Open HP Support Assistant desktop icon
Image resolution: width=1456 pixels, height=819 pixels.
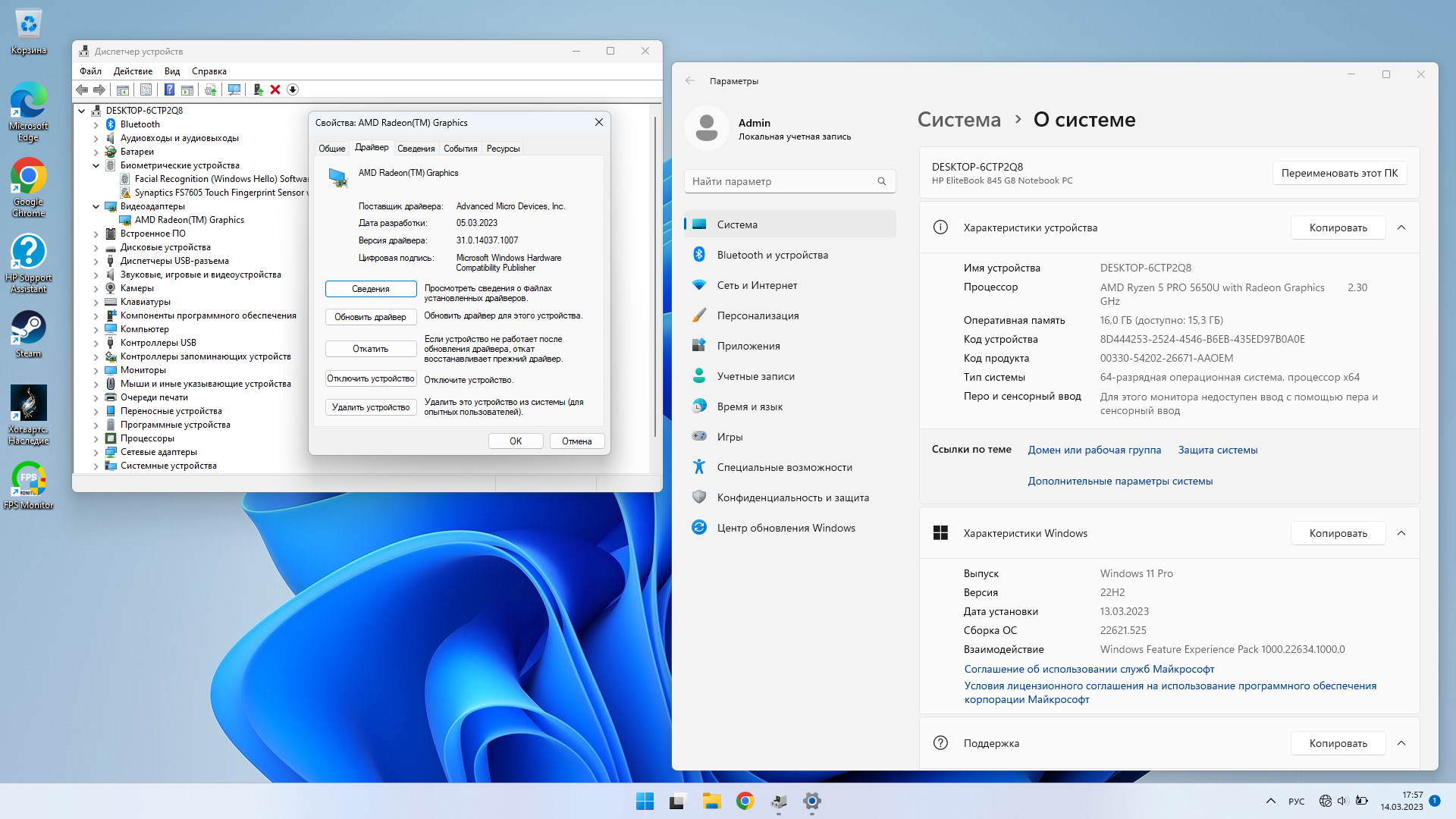(29, 263)
